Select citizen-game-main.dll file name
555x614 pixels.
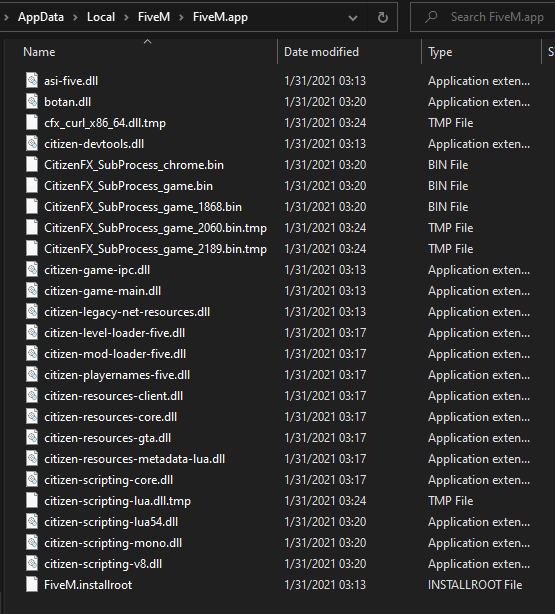point(103,291)
